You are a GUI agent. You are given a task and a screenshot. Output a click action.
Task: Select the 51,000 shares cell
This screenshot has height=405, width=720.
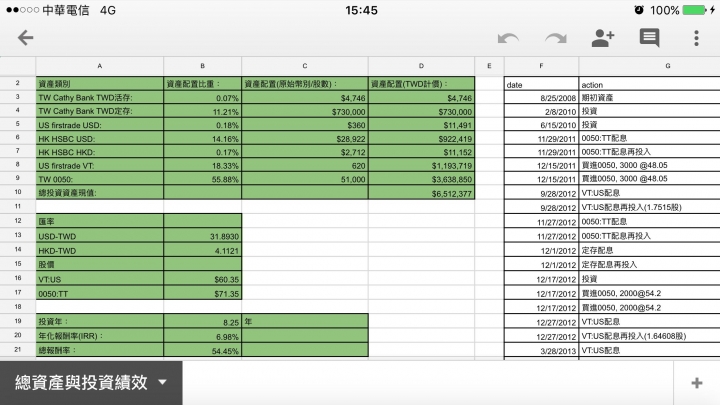(x=305, y=179)
